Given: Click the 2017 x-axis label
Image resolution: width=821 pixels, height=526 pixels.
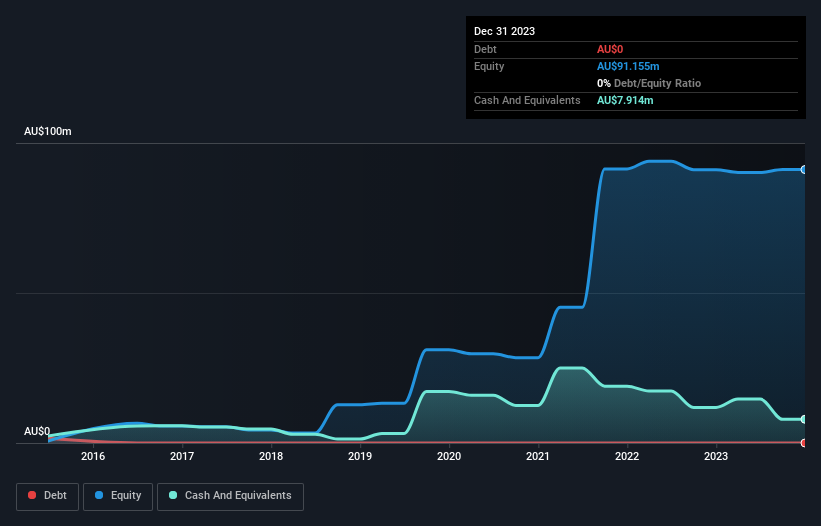Looking at the screenshot, I should pyautogui.click(x=182, y=456).
